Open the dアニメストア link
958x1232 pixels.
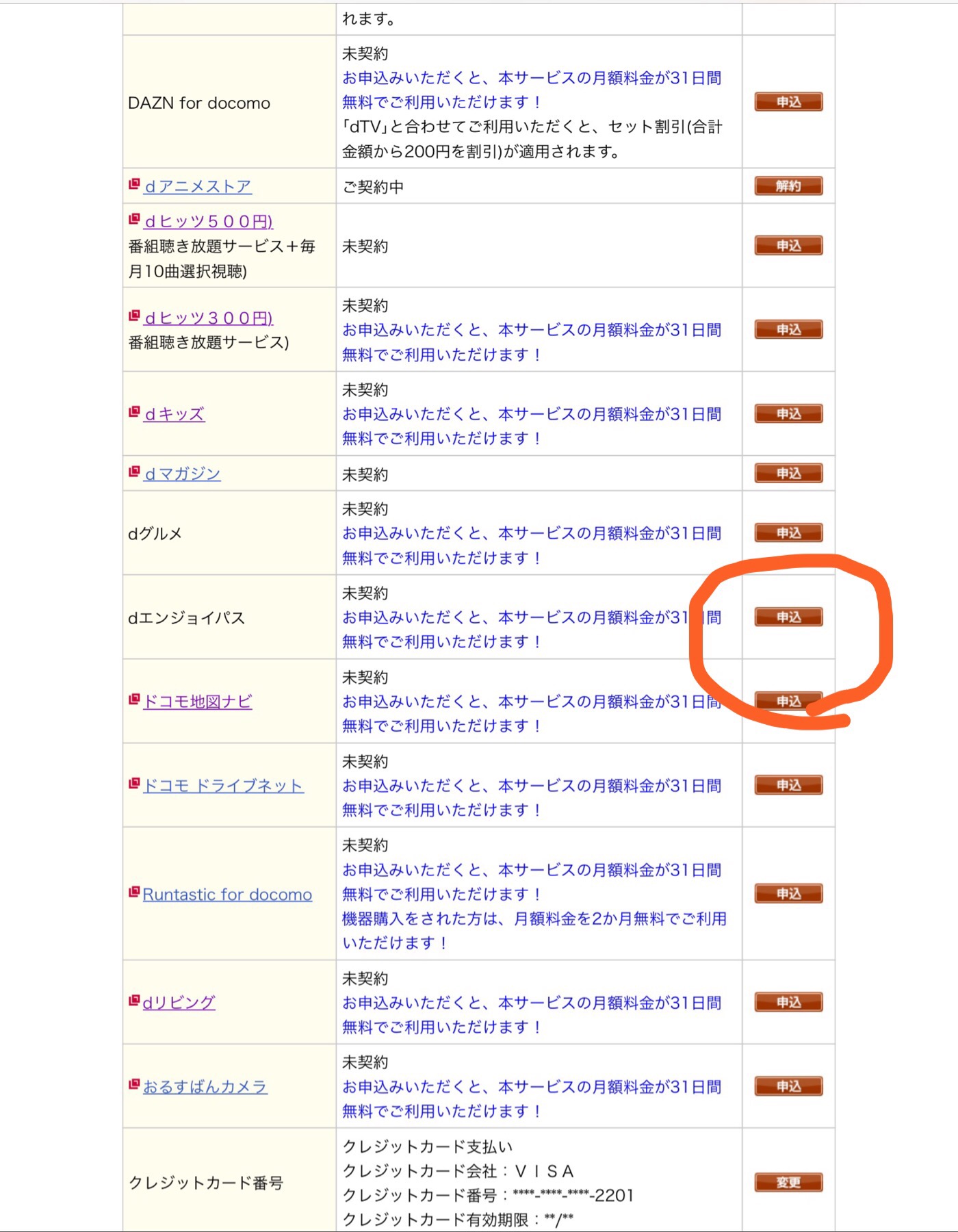tap(198, 186)
